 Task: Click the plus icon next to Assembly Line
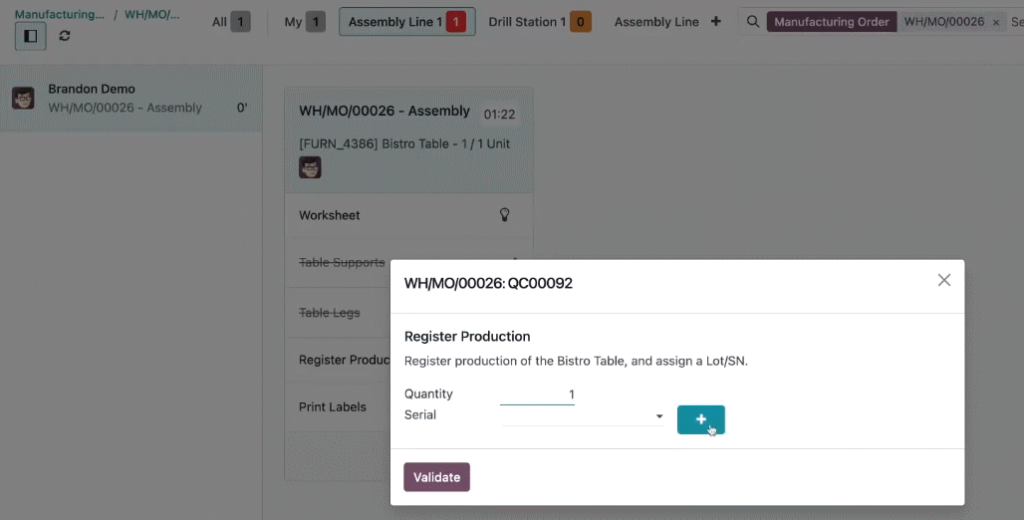(x=716, y=22)
